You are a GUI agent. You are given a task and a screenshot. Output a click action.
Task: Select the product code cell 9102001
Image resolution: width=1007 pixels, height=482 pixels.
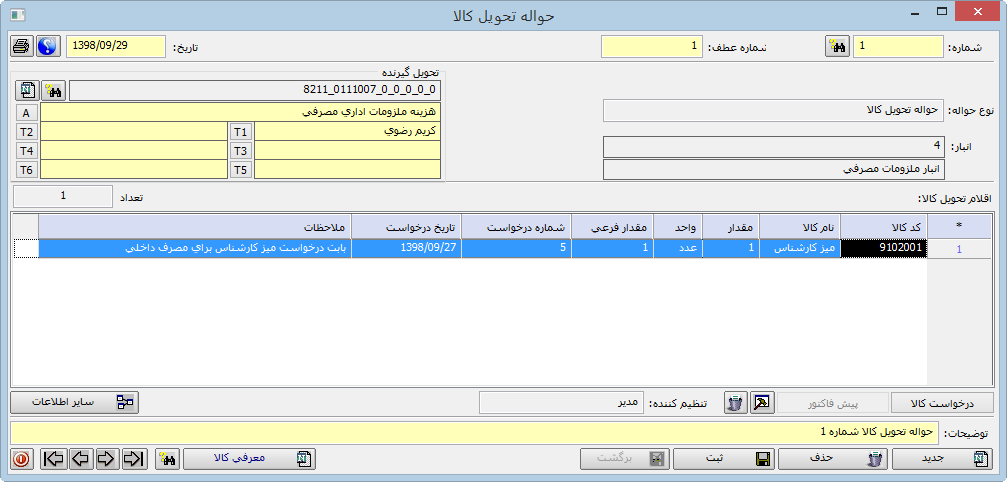tap(885, 249)
